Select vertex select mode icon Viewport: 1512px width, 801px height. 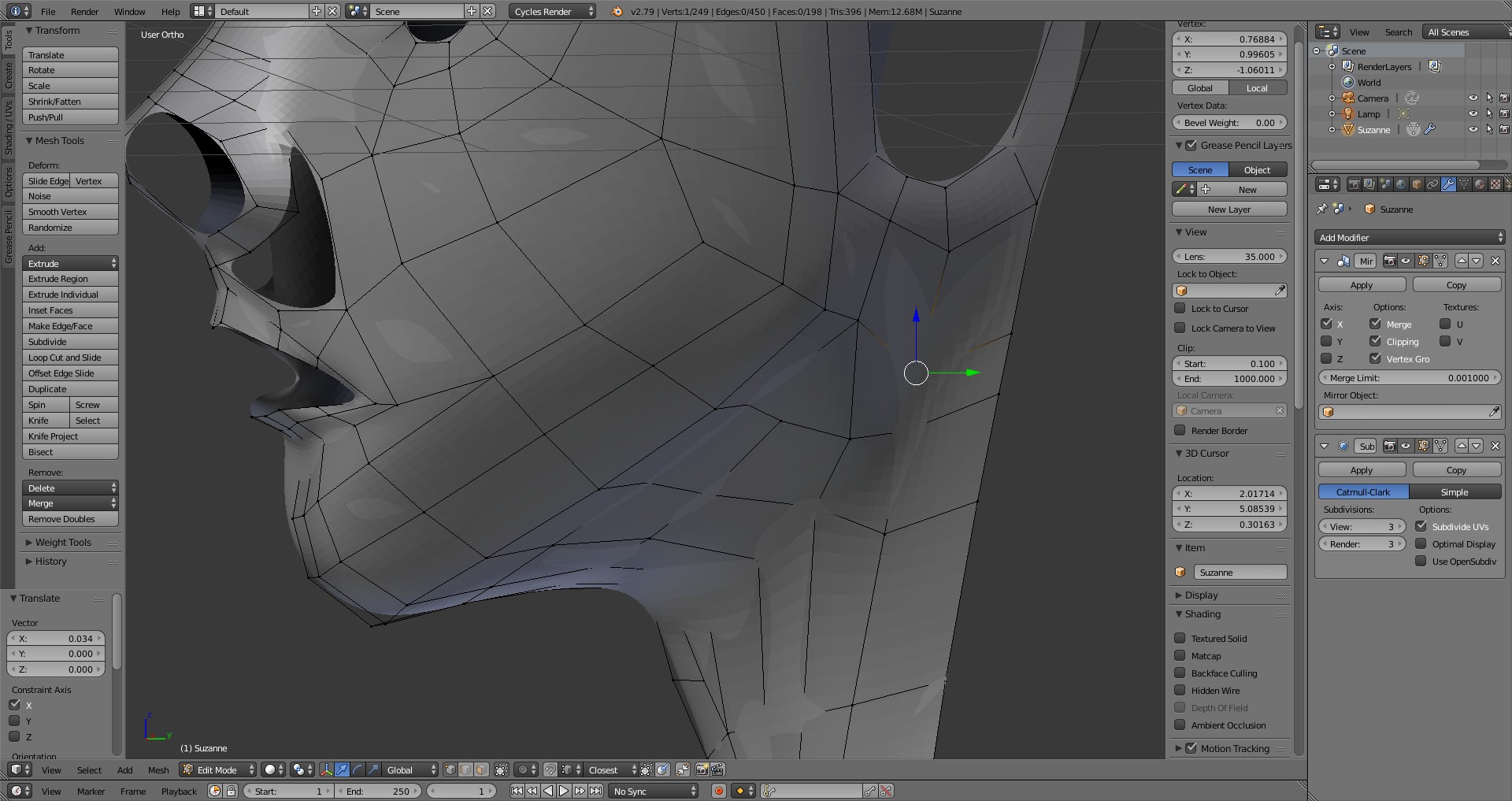(450, 769)
